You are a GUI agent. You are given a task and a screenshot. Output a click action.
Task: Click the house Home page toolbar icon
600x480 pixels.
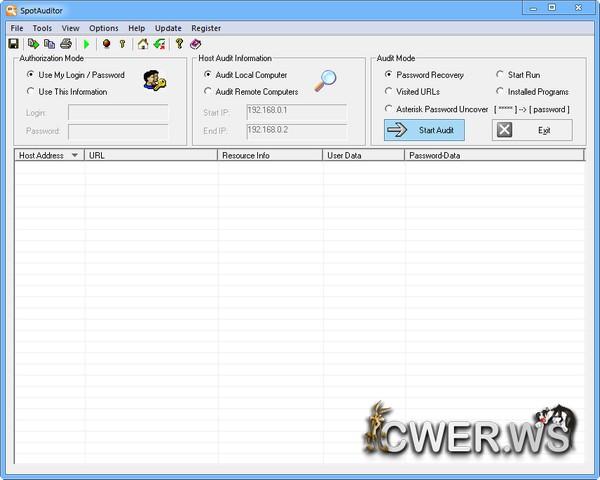click(143, 44)
